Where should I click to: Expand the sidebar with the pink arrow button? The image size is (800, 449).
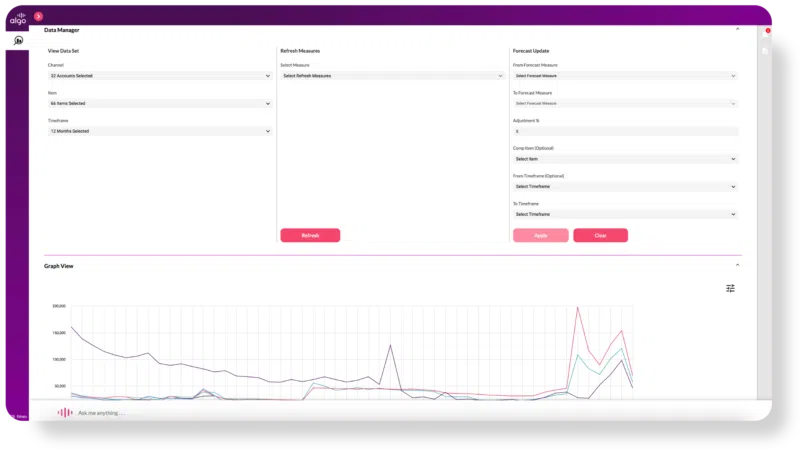tap(38, 16)
